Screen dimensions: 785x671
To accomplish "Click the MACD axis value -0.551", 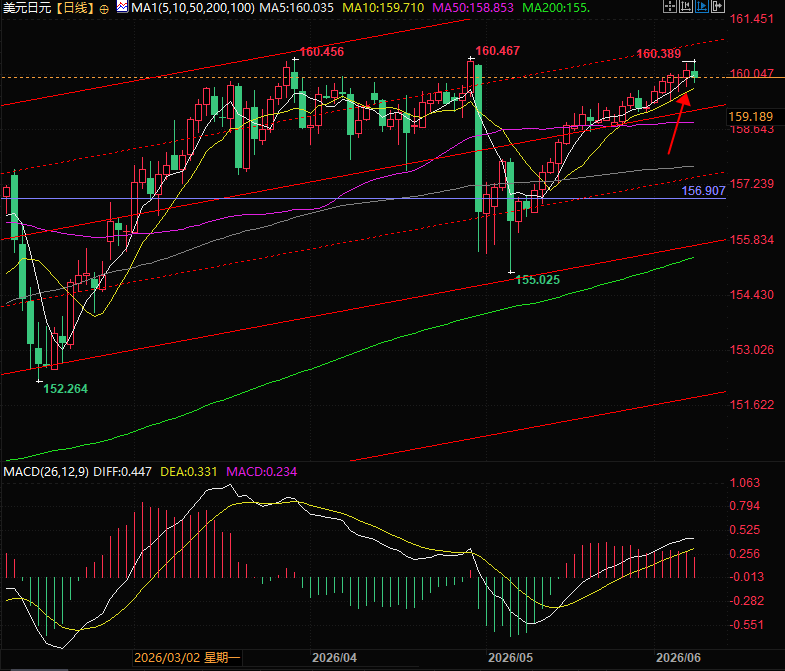I will pyautogui.click(x=746, y=624).
